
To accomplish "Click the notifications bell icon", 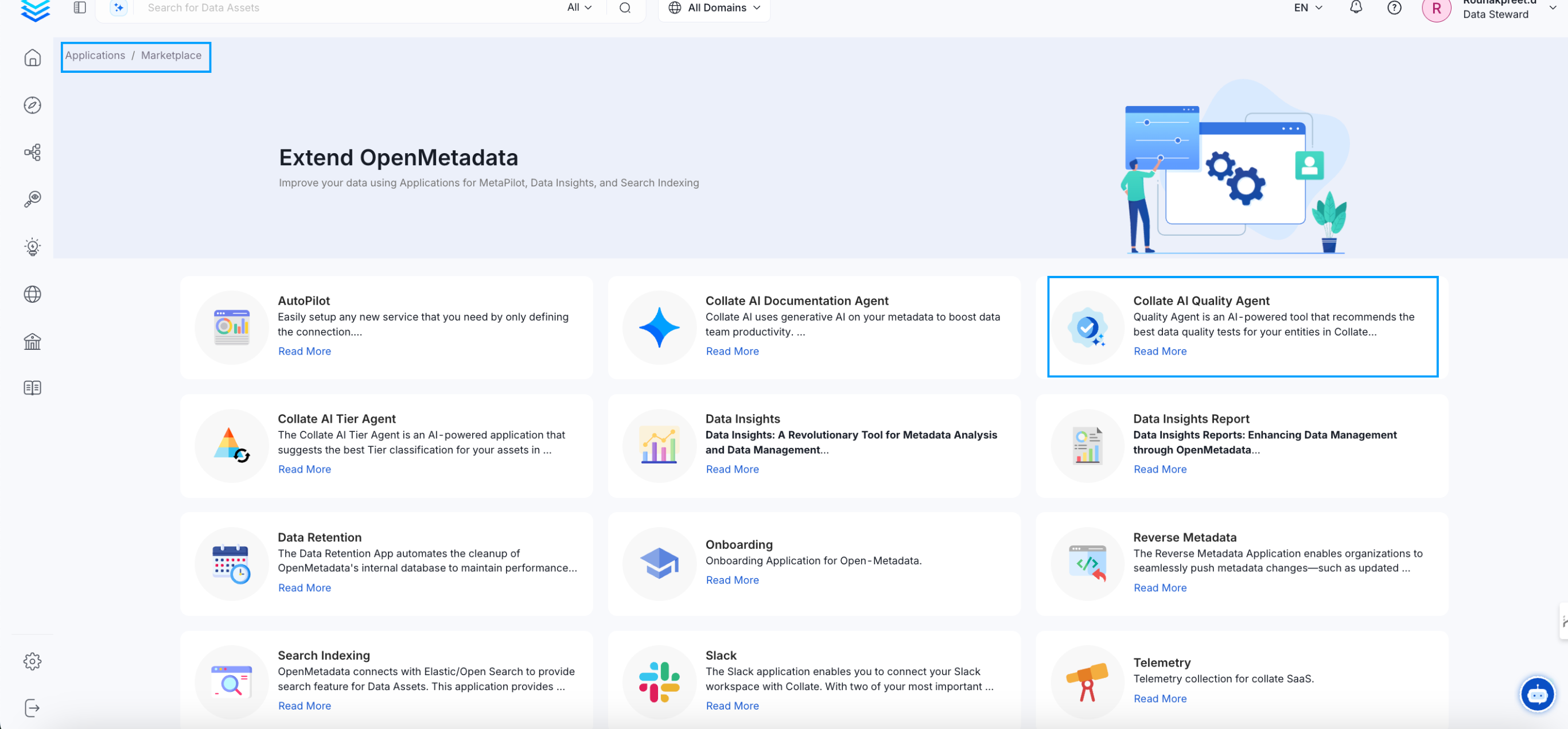I will [x=1356, y=7].
